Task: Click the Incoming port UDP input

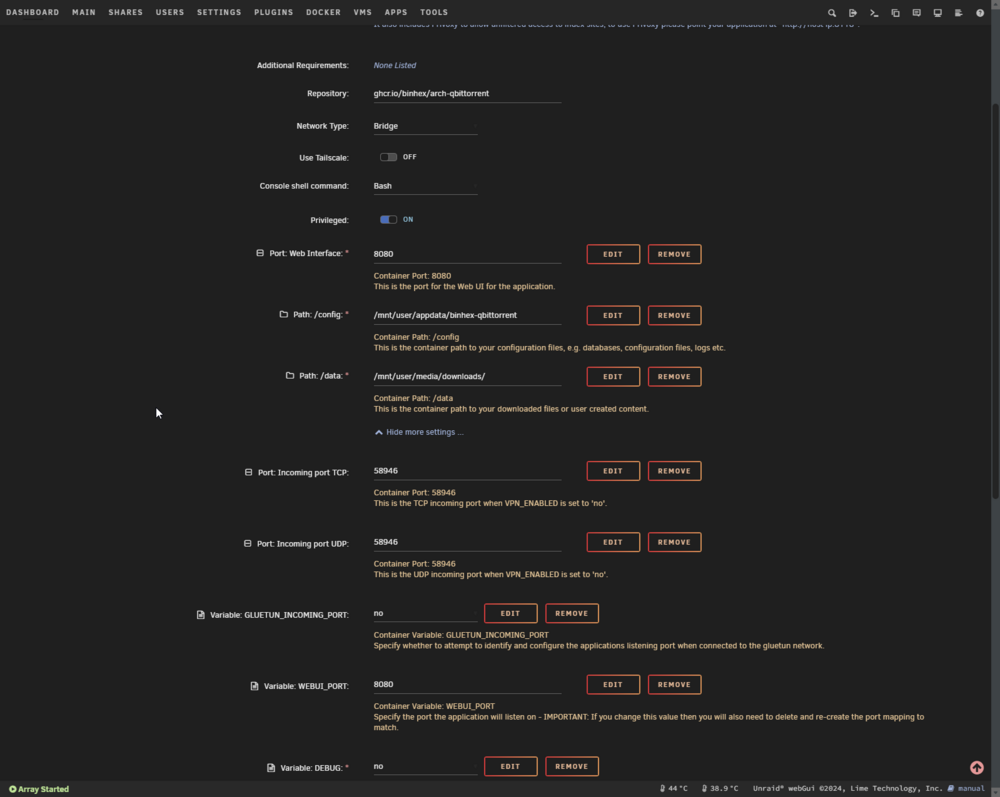Action: pos(467,542)
